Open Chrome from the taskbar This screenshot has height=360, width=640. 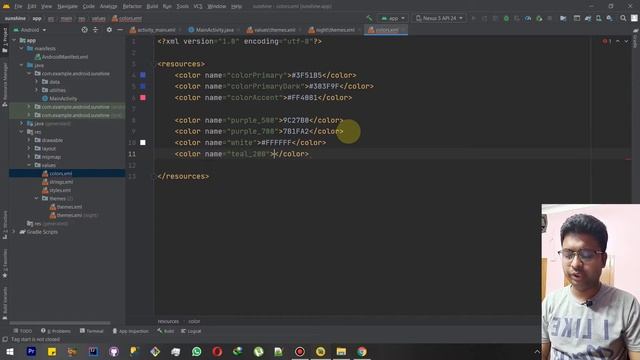[362, 351]
